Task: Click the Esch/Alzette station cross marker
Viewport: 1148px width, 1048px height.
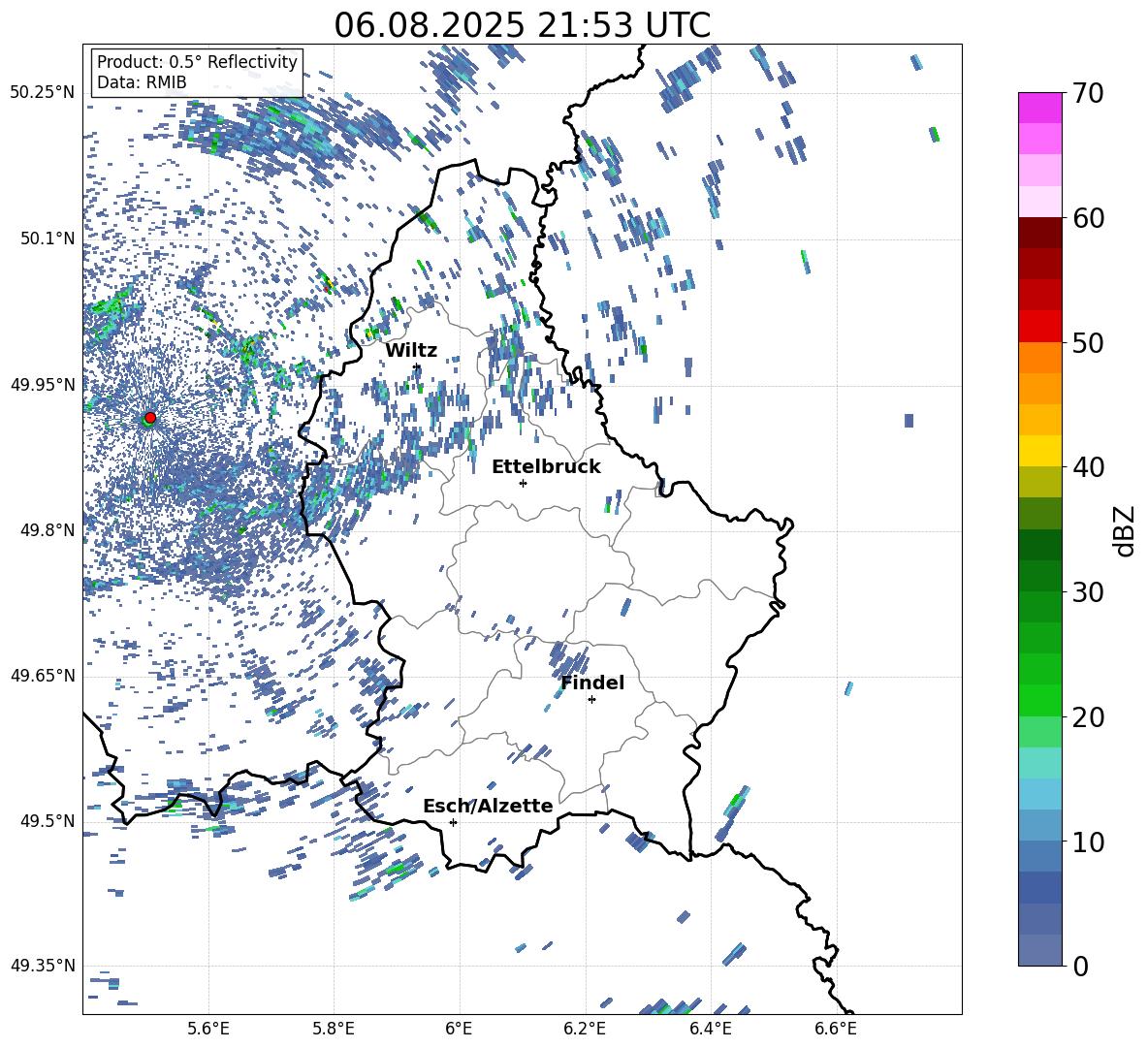Action: point(453,822)
